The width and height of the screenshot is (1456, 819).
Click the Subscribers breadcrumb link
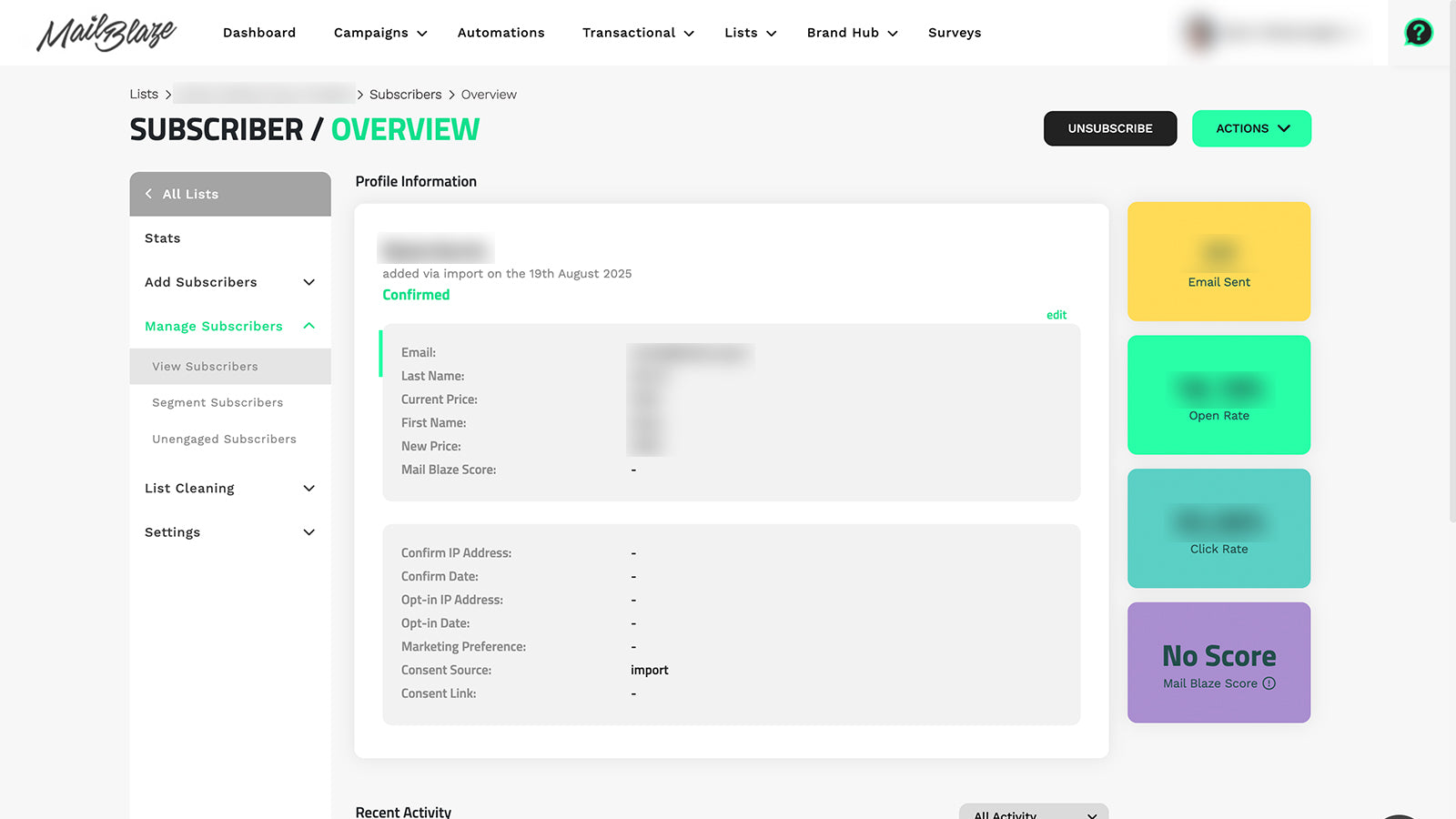coord(405,94)
